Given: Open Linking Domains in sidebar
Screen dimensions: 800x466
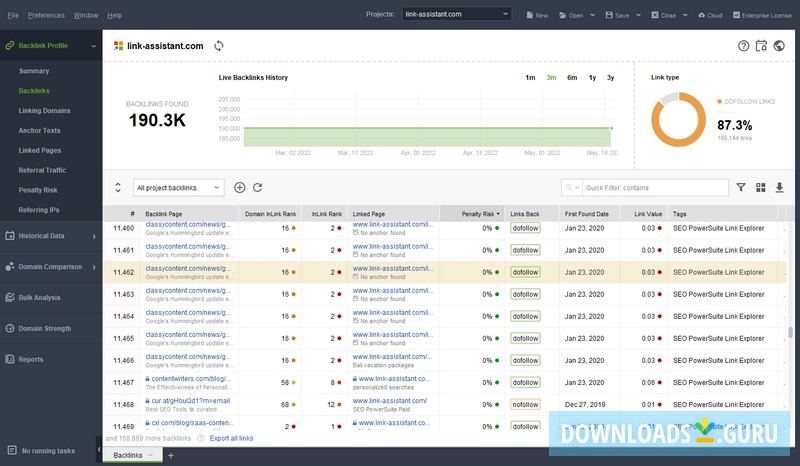Looking at the screenshot, I should [44, 110].
